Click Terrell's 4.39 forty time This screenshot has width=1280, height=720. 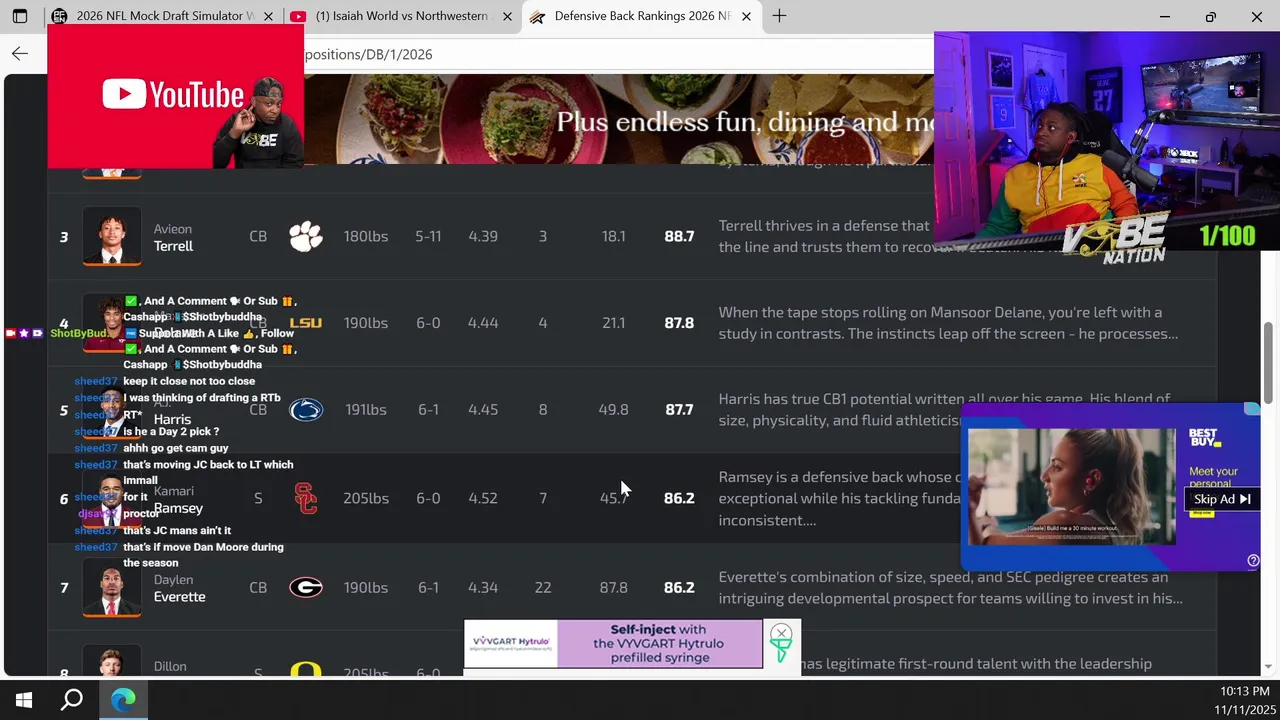click(483, 236)
